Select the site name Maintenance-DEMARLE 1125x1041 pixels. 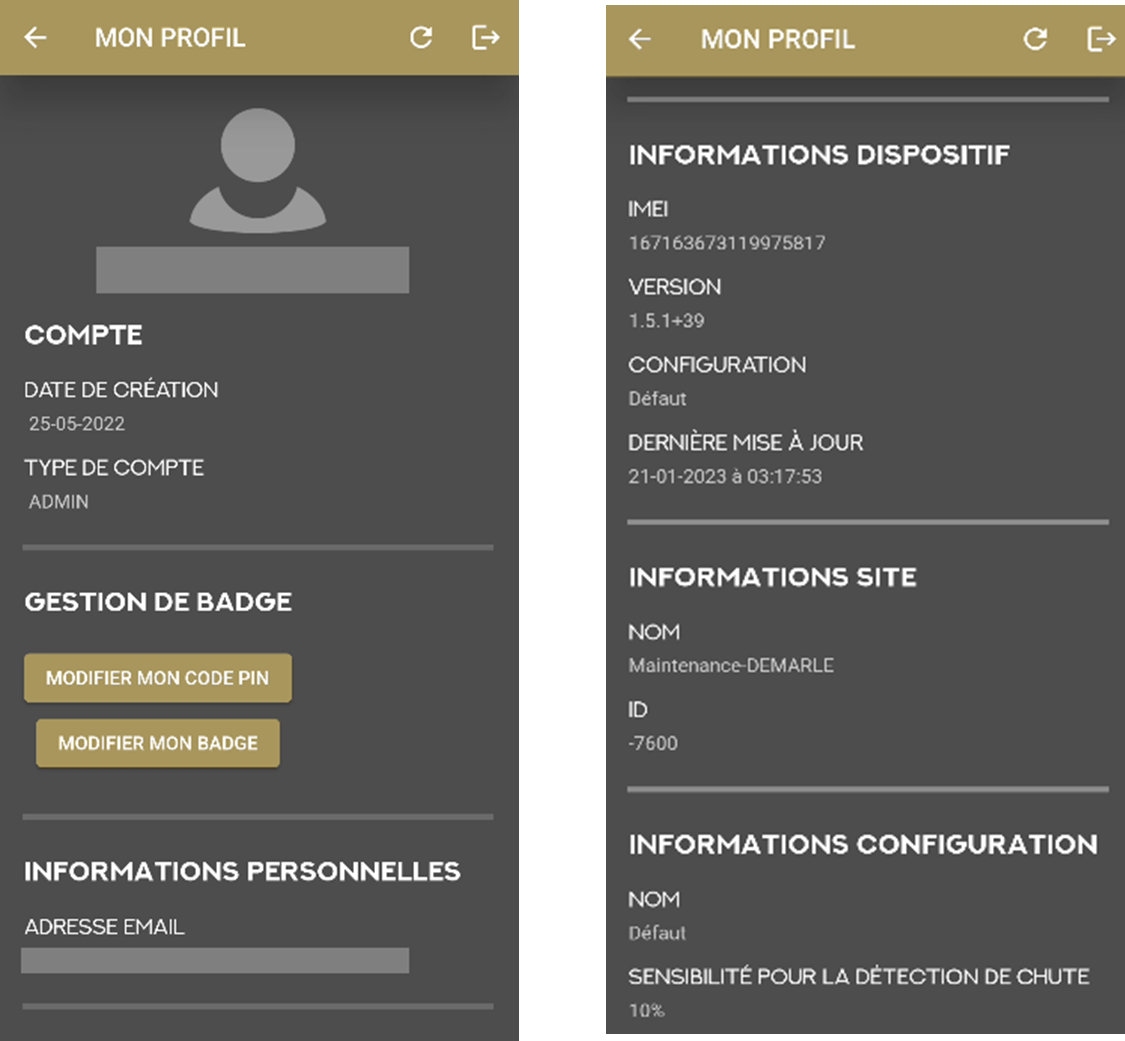[730, 665]
